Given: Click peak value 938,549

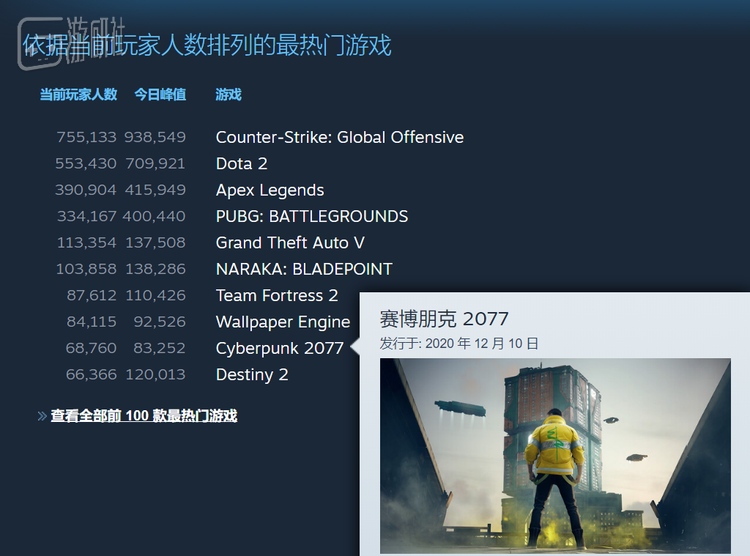Looking at the screenshot, I should pos(155,137).
